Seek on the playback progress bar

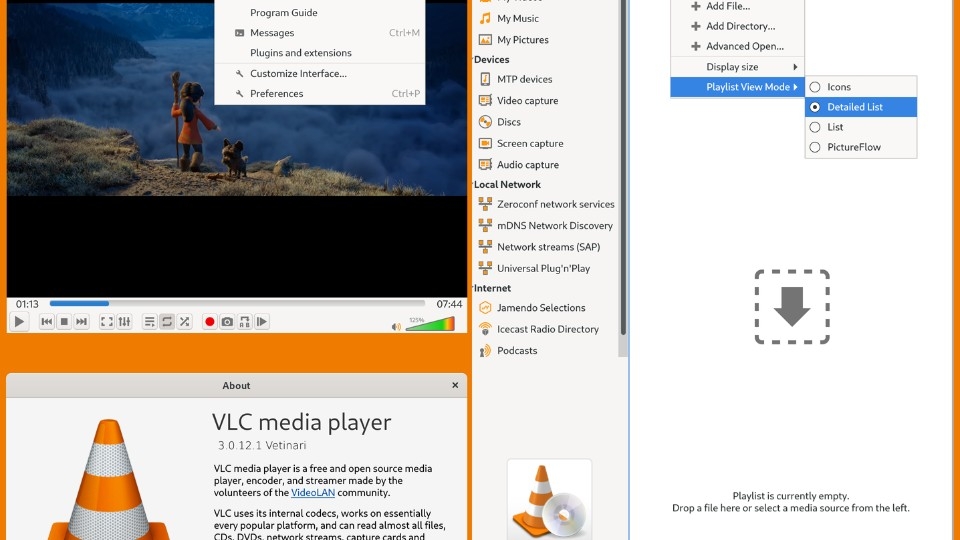[237, 303]
